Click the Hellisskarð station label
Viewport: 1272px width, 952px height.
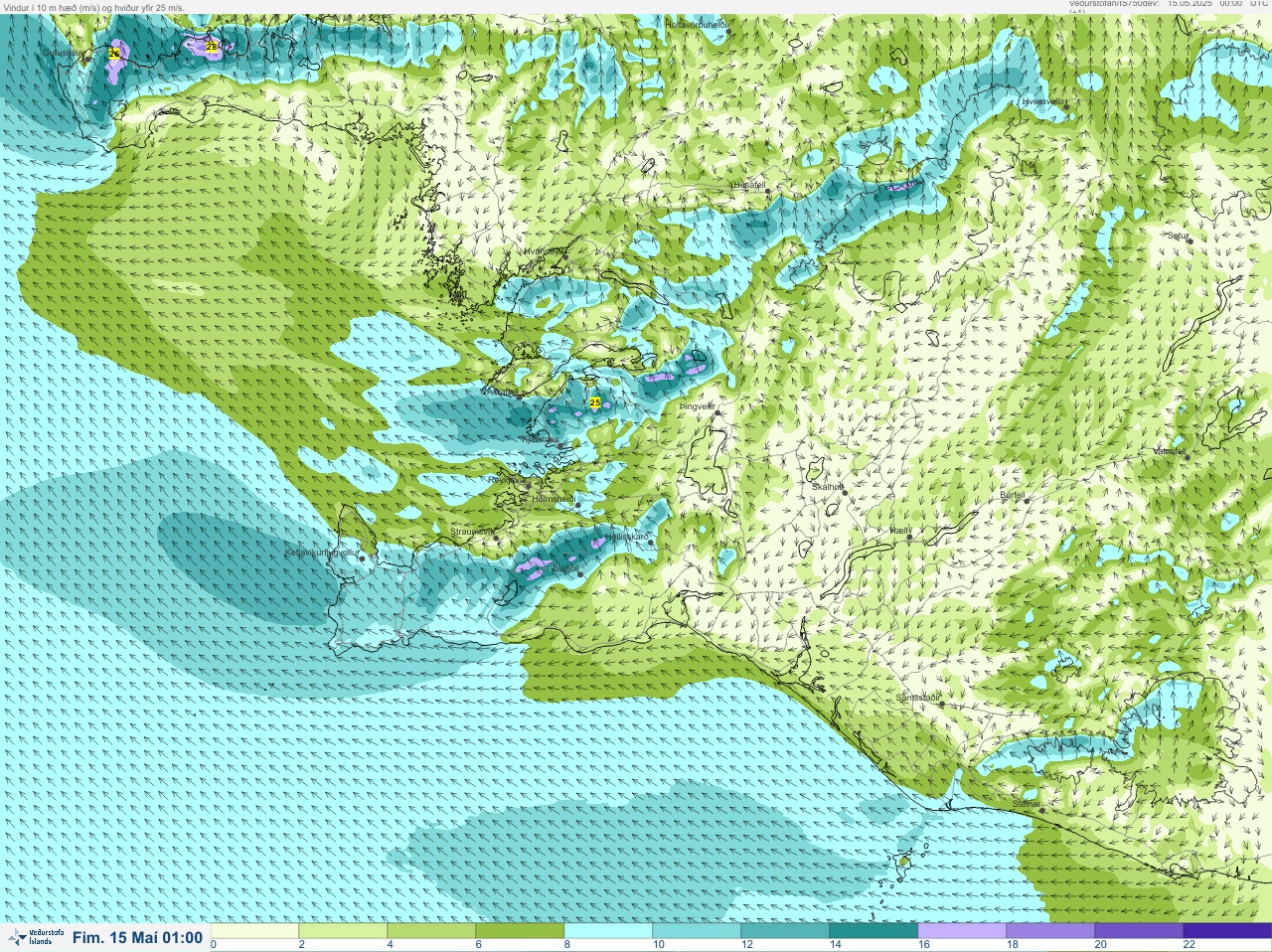pos(627,536)
